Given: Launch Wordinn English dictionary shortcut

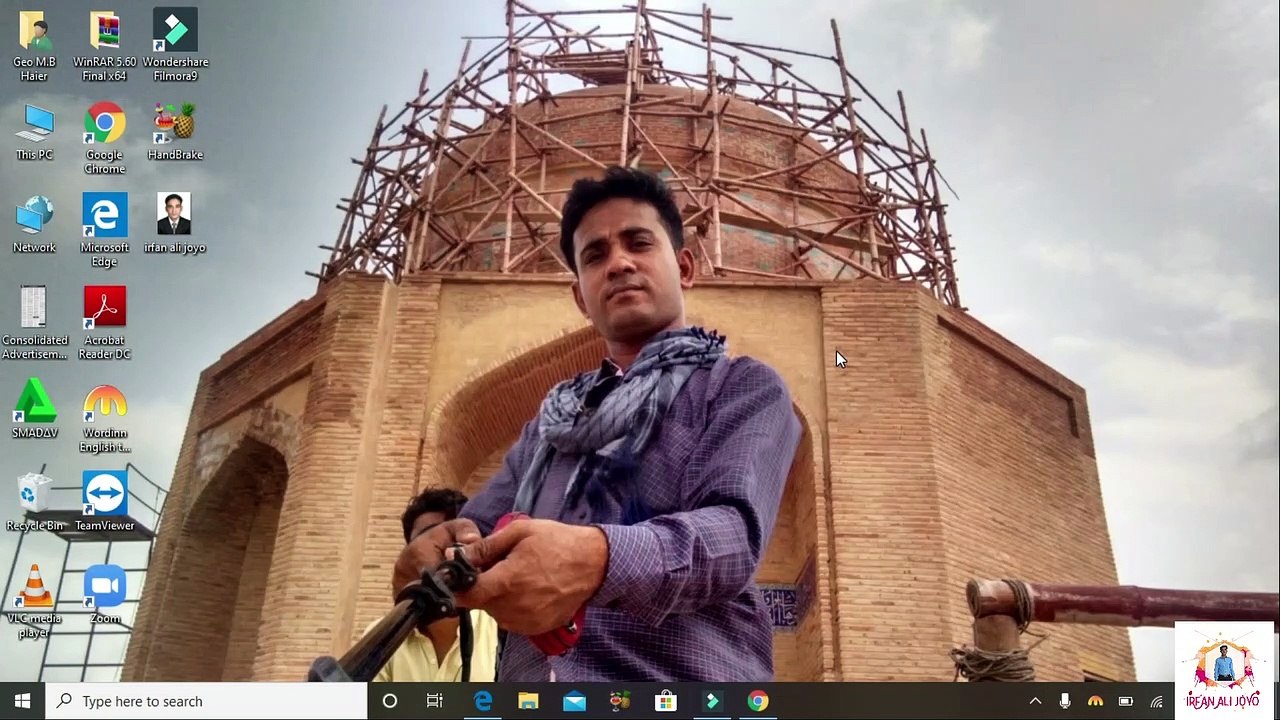Looking at the screenshot, I should tap(105, 417).
